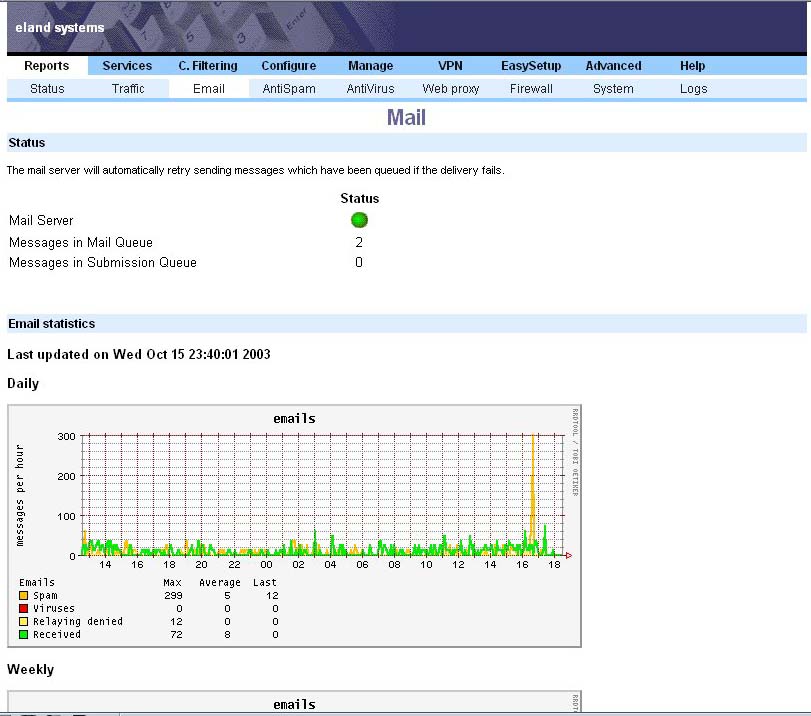This screenshot has width=811, height=716.
Task: View the Traffic report
Action: tap(128, 88)
